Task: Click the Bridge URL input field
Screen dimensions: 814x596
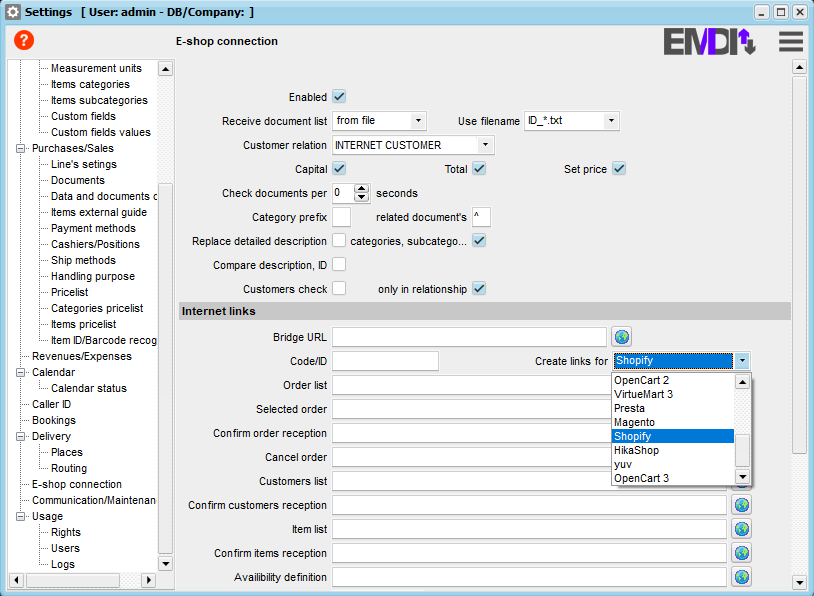Action: (x=469, y=337)
